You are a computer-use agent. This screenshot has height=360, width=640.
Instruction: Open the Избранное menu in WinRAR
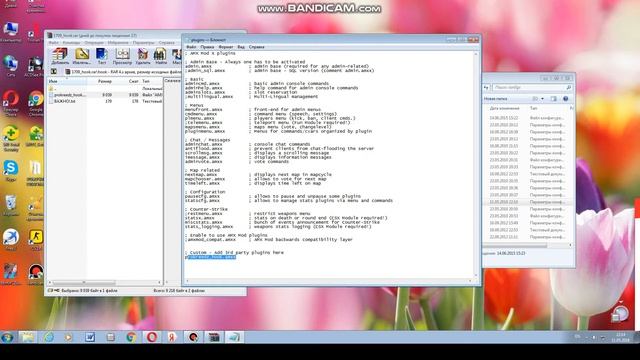(x=118, y=42)
